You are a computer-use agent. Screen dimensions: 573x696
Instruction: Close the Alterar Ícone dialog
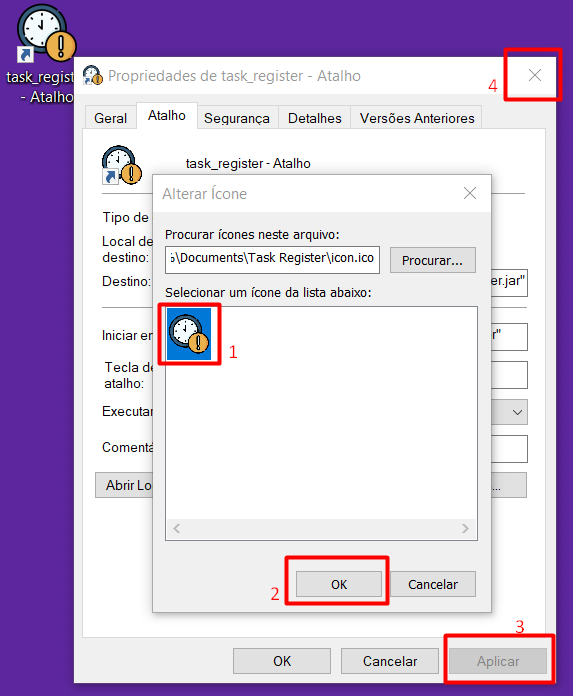(470, 193)
